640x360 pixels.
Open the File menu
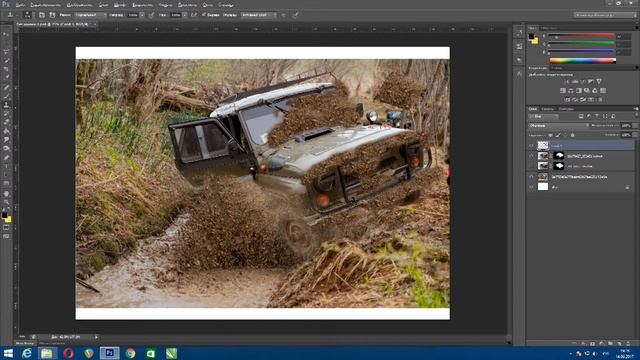(x=20, y=5)
